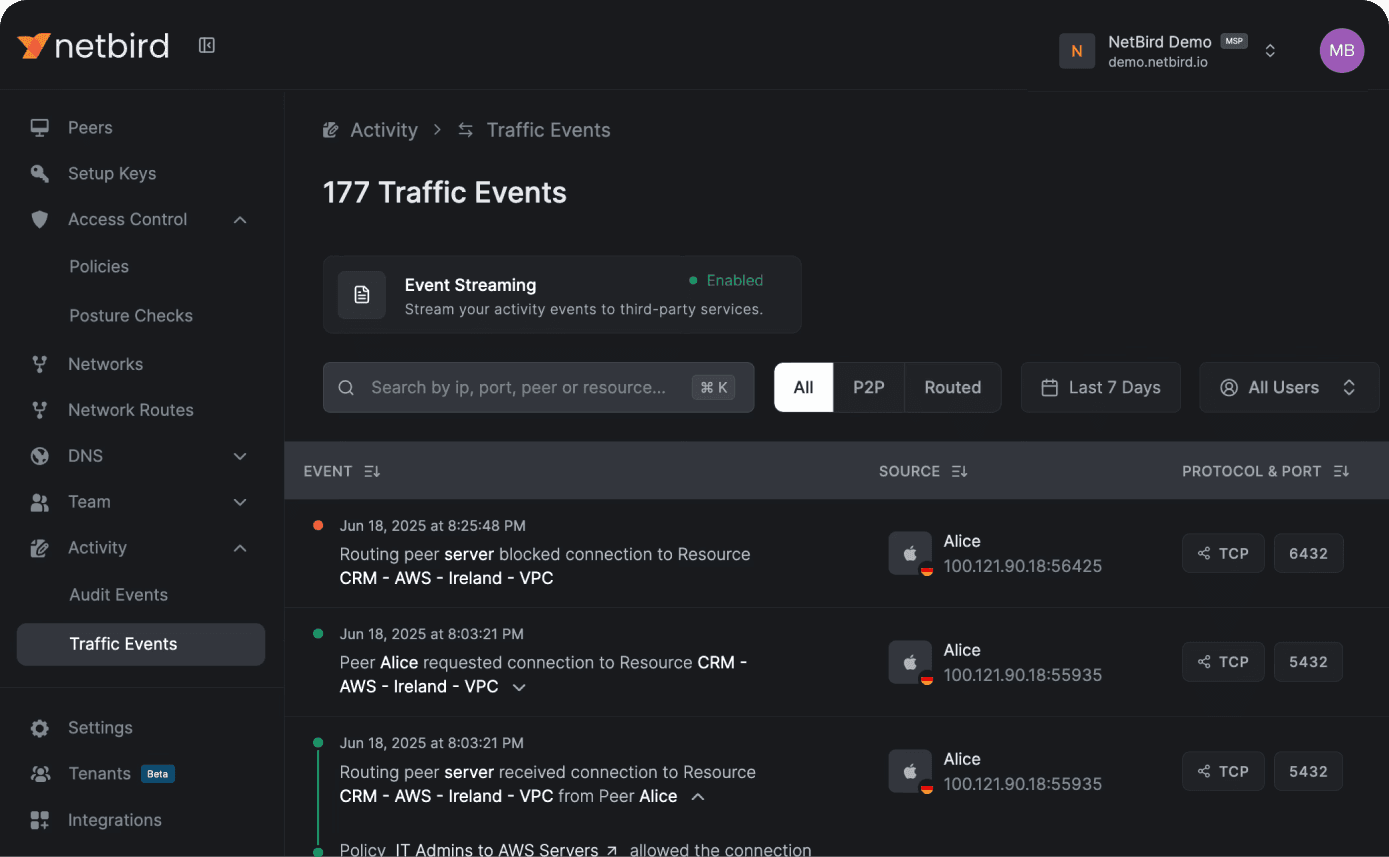1389x857 pixels.
Task: Click the traffic search input field
Action: (x=520, y=387)
